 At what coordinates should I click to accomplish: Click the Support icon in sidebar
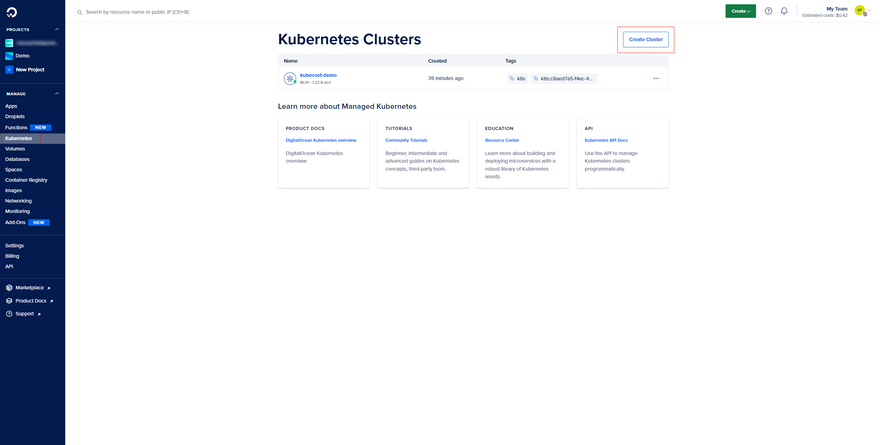[x=9, y=314]
